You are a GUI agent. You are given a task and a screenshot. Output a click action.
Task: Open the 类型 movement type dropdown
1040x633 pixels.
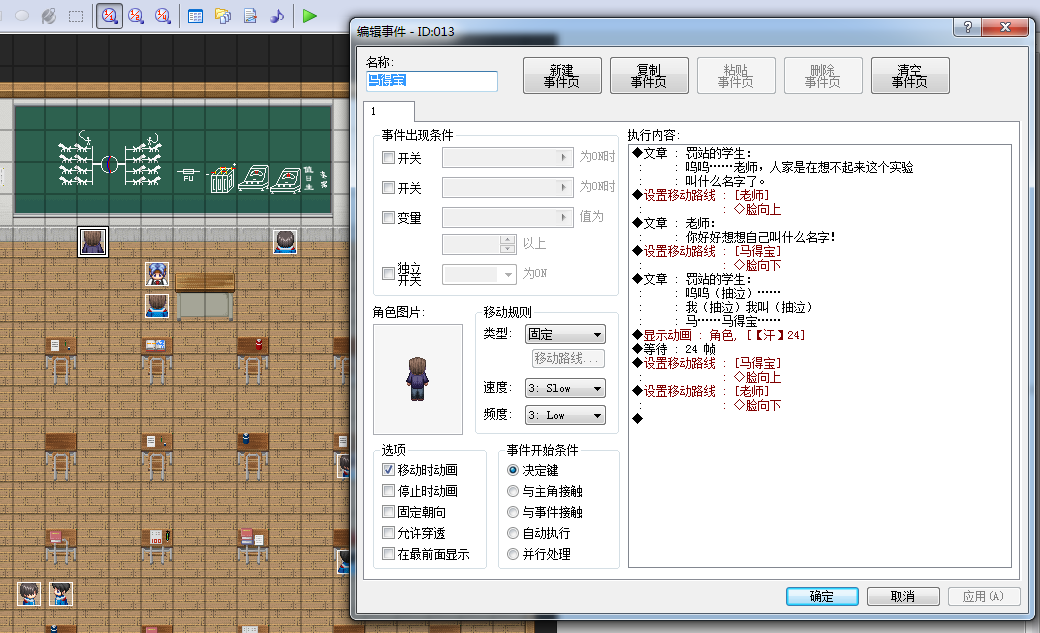(565, 334)
